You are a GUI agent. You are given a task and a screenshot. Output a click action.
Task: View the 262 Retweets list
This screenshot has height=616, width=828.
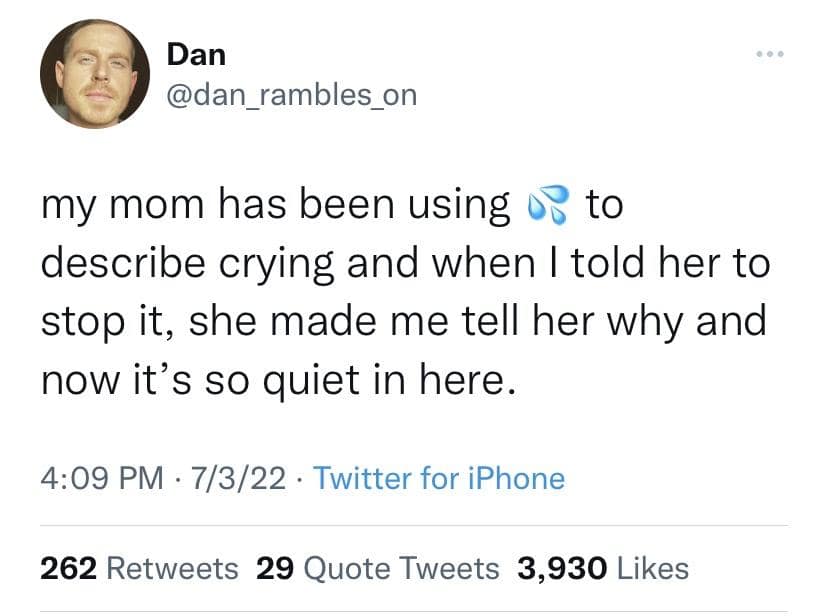(139, 569)
